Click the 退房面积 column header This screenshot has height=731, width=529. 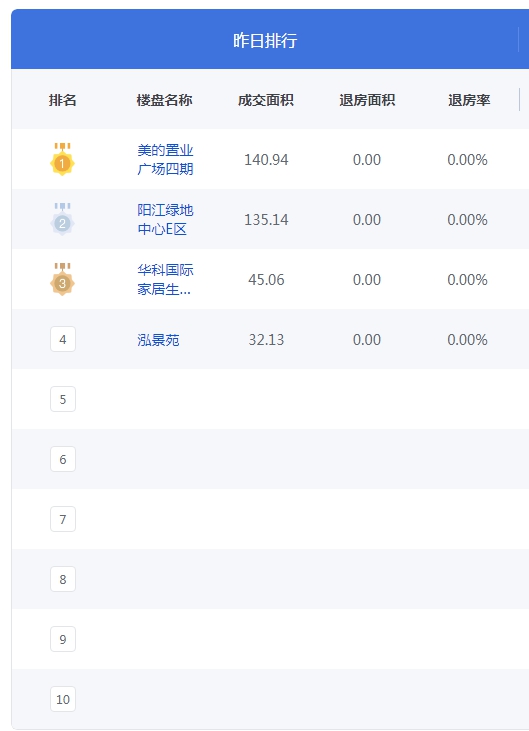367,100
